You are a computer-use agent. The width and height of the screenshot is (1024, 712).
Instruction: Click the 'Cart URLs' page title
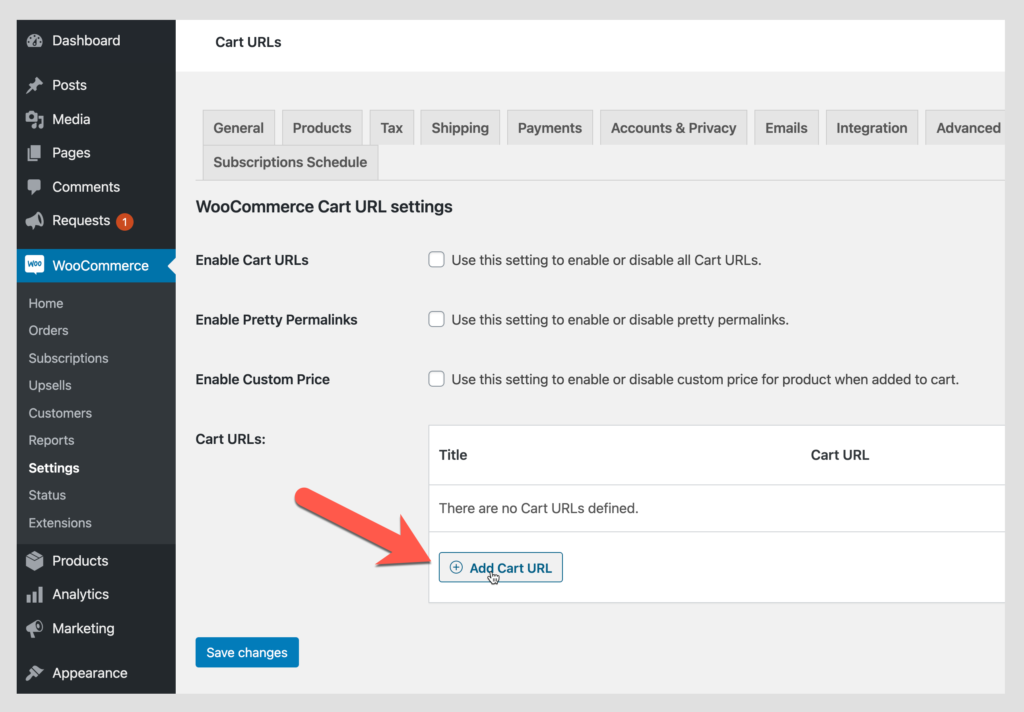tap(248, 42)
